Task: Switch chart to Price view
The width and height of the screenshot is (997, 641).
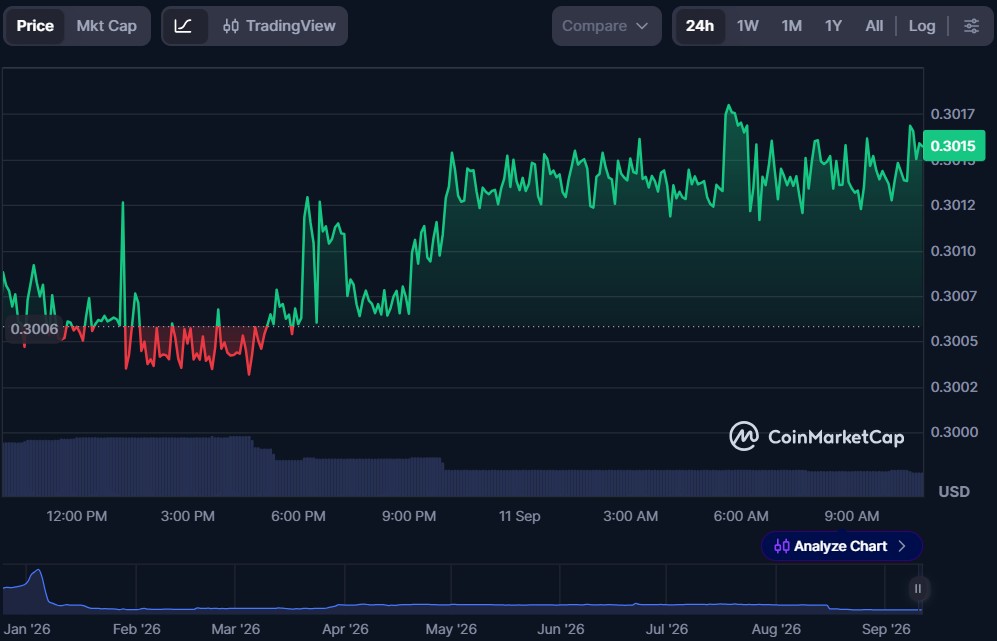Action: [x=35, y=26]
